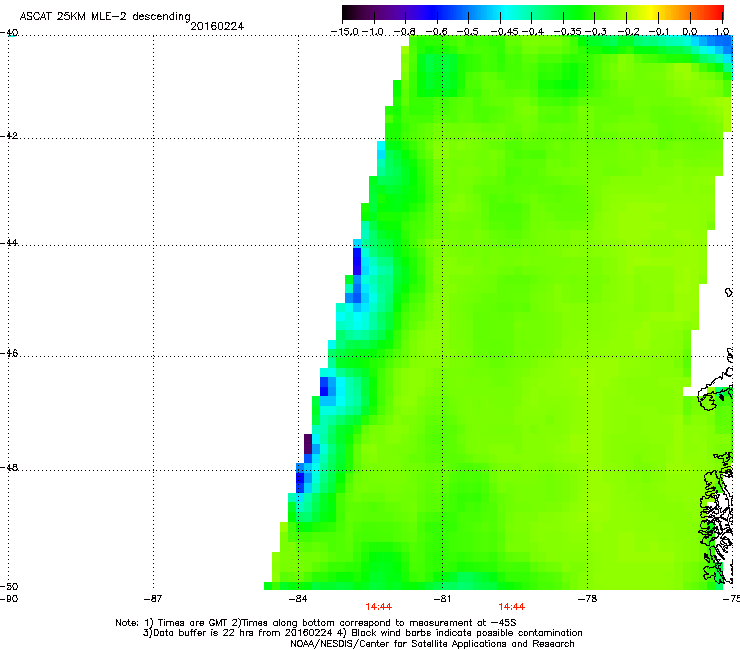
Task: Click the date label 20160224 under the title
Action: (x=217, y=26)
